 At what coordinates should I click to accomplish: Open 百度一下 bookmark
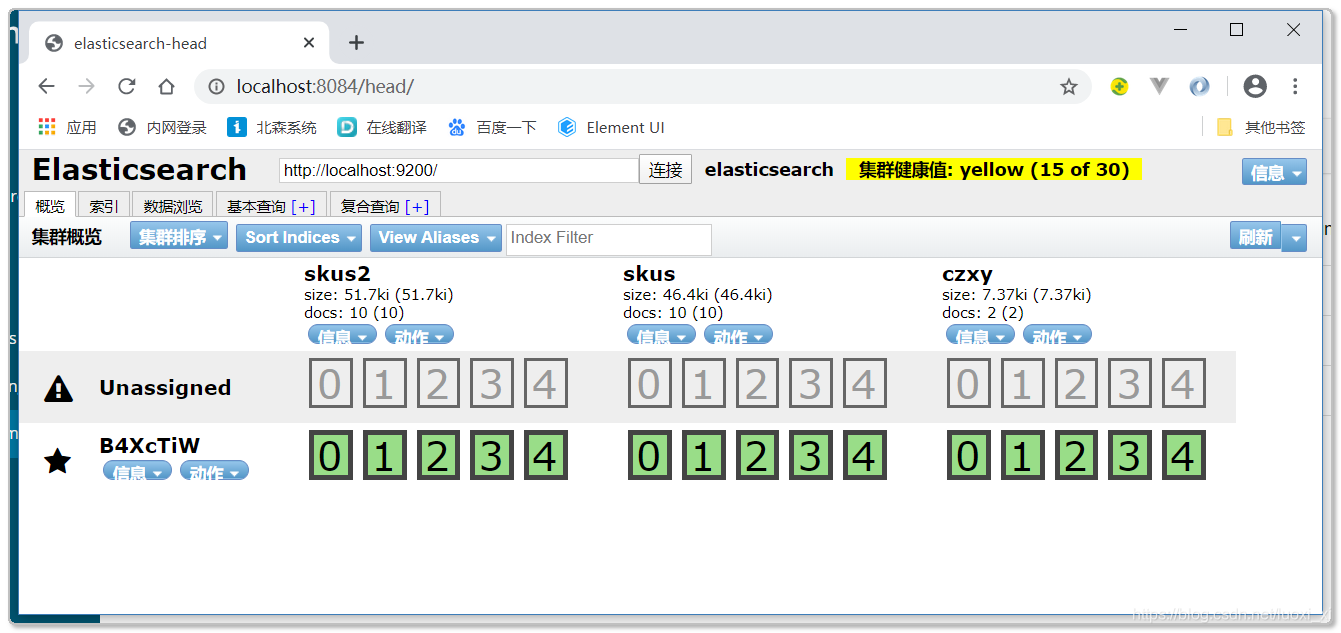pyautogui.click(x=492, y=127)
